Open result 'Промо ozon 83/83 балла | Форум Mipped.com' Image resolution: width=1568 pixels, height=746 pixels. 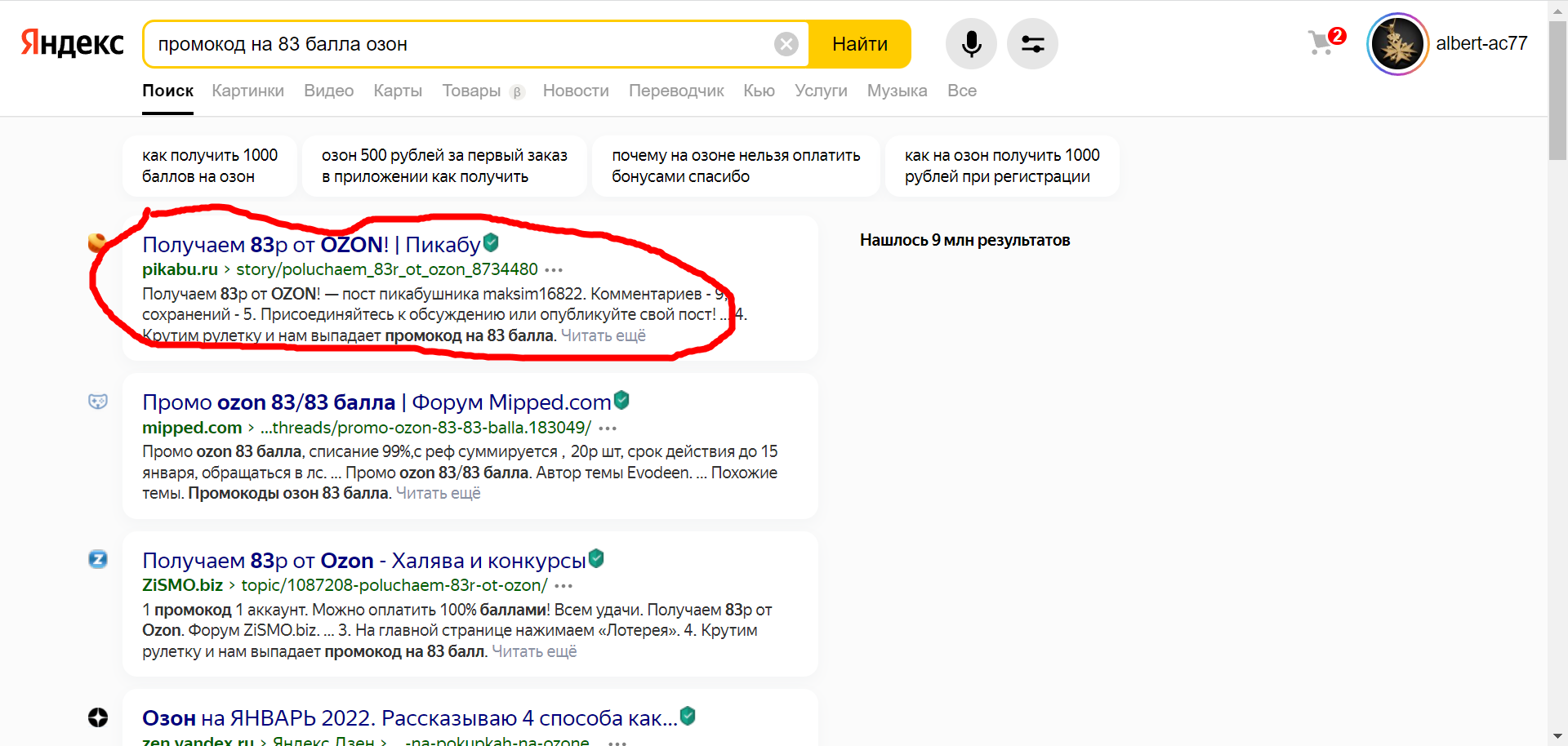pyautogui.click(x=376, y=402)
